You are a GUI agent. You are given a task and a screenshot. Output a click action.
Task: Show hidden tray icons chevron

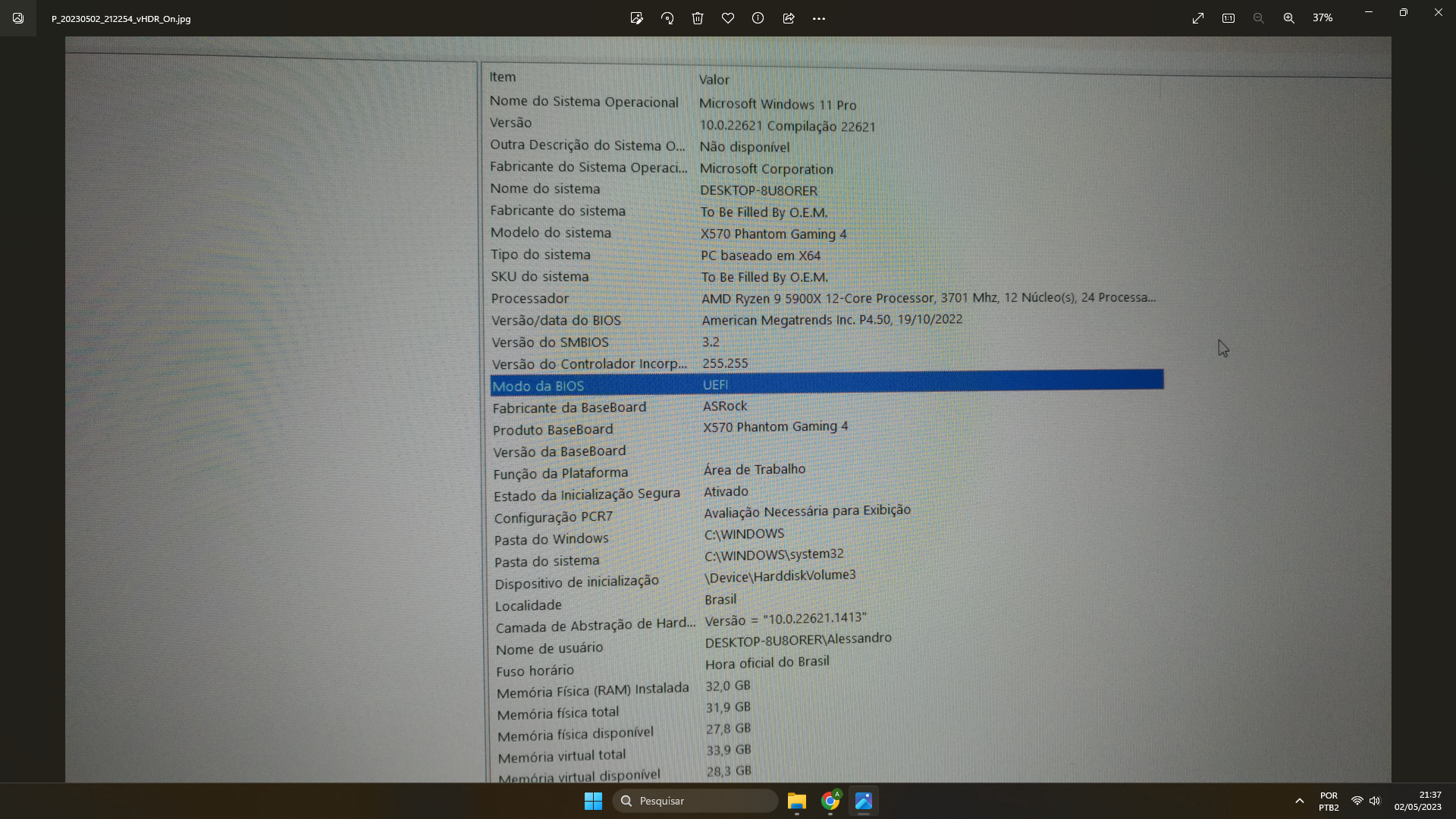[1300, 801]
